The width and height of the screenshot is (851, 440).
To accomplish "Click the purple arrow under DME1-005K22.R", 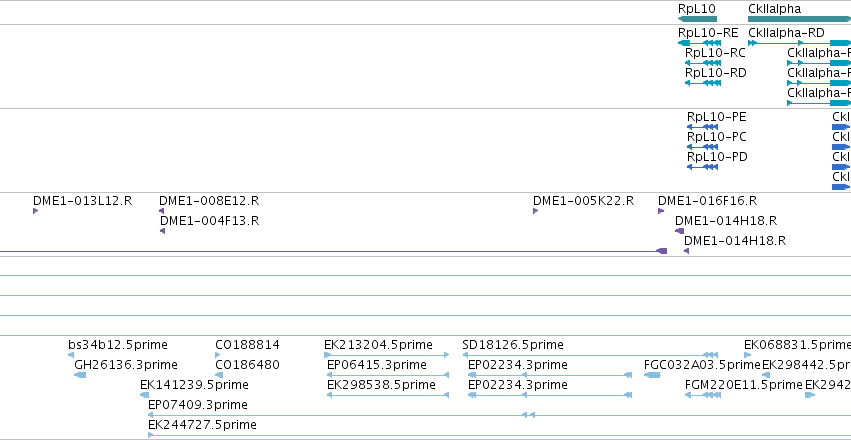I will (536, 211).
